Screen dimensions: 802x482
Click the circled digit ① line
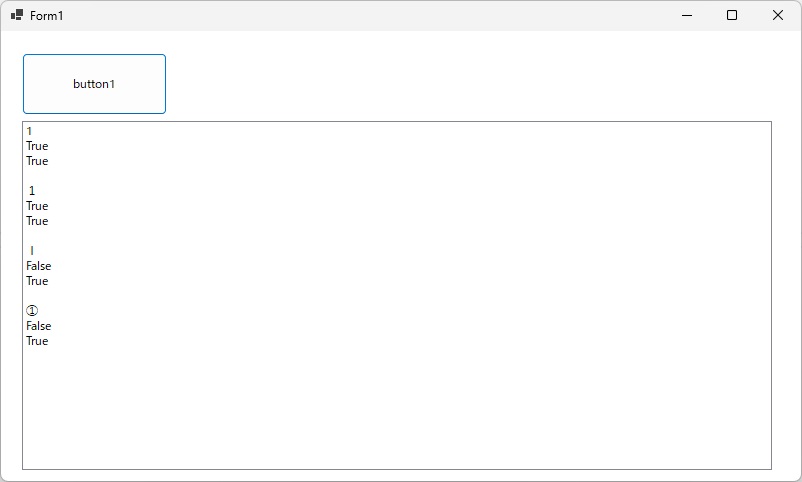(x=32, y=311)
